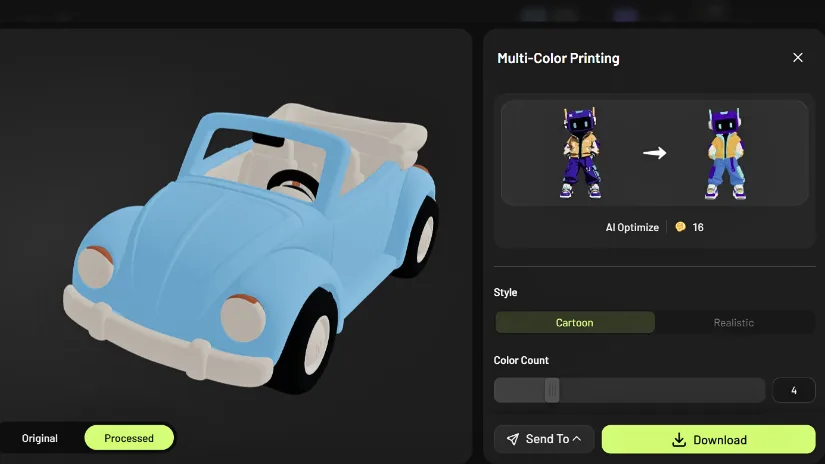The height and width of the screenshot is (464, 825).
Task: Click the Multi-Color Printing title
Action: [x=558, y=58]
